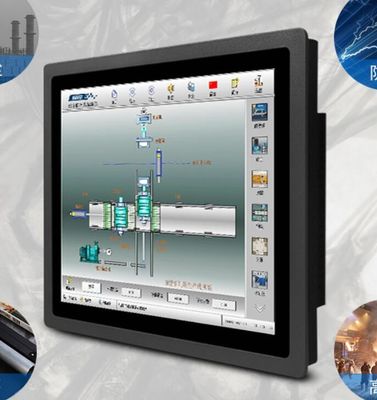This screenshot has width=377, height=400.
Task: Click the red square toolbar icon
Action: (x=213, y=85)
